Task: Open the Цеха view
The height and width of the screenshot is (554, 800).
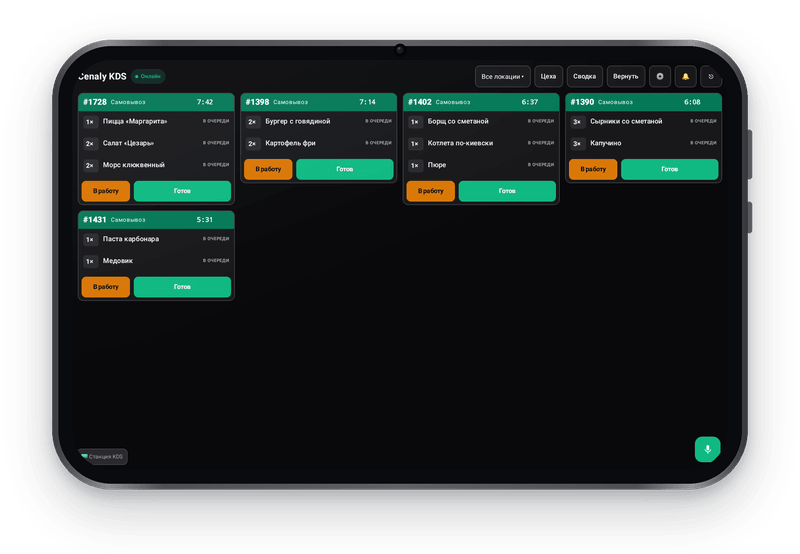Action: pyautogui.click(x=548, y=77)
